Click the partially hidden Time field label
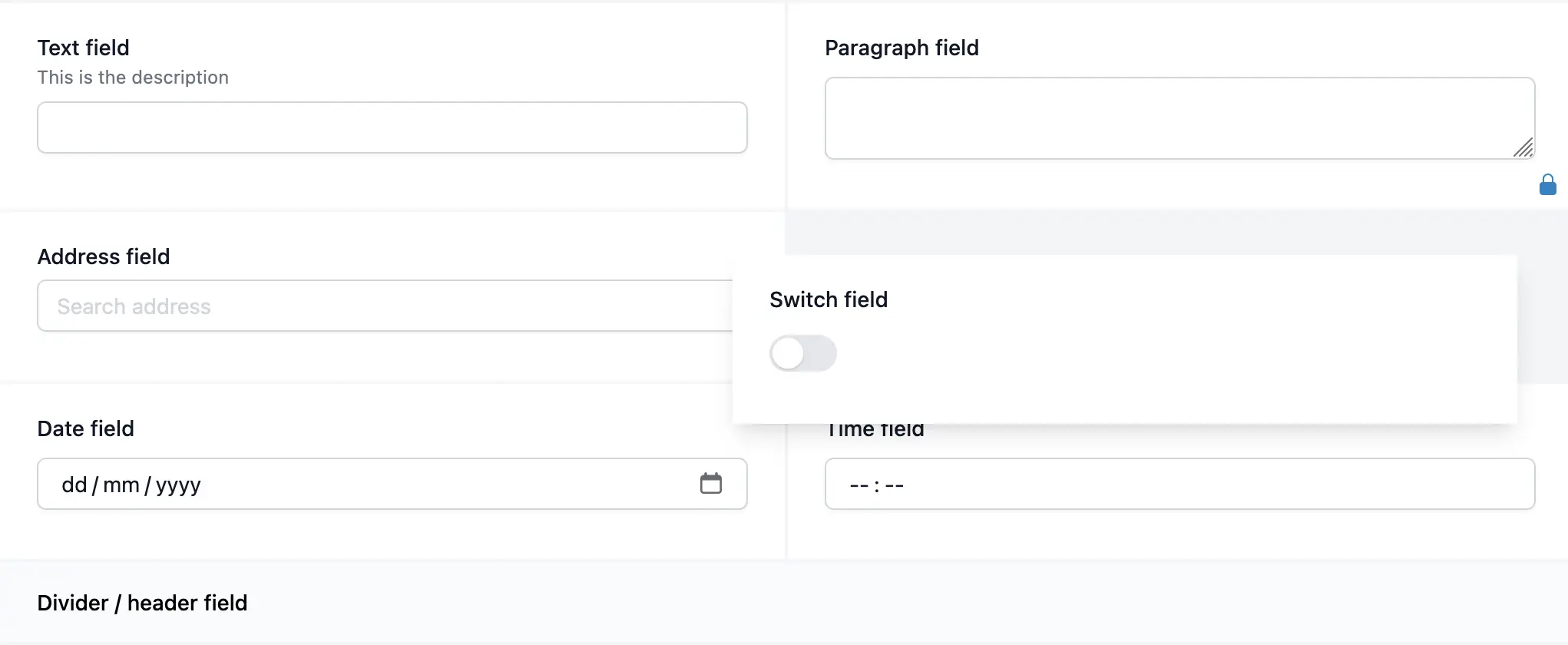1568x645 pixels. (875, 431)
